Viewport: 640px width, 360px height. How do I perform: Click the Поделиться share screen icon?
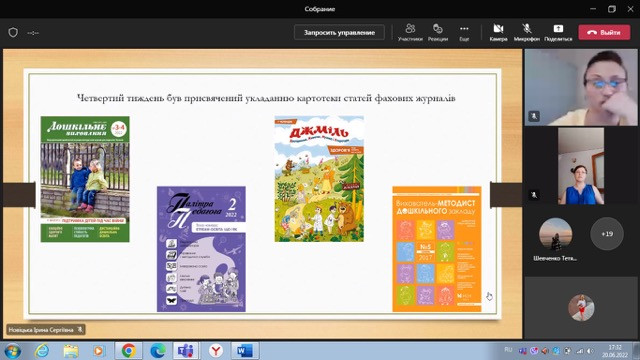coord(558,32)
